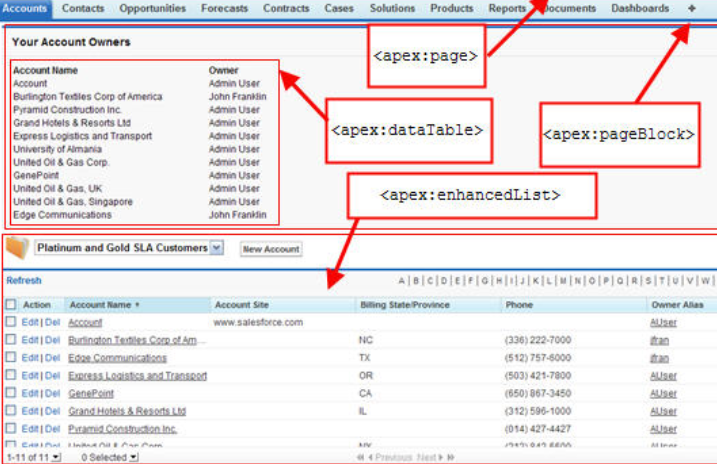Click the Accounts folder icon
717x464 pixels.
(x=16, y=248)
